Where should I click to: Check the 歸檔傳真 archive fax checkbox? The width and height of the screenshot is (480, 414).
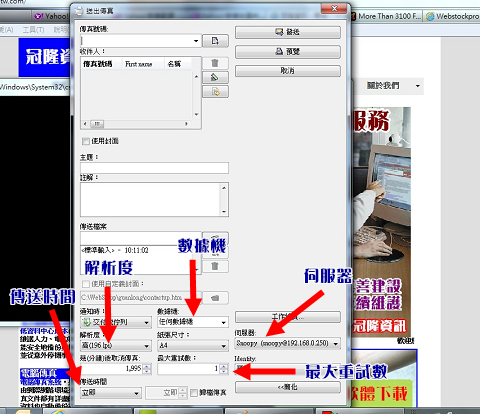pos(194,393)
